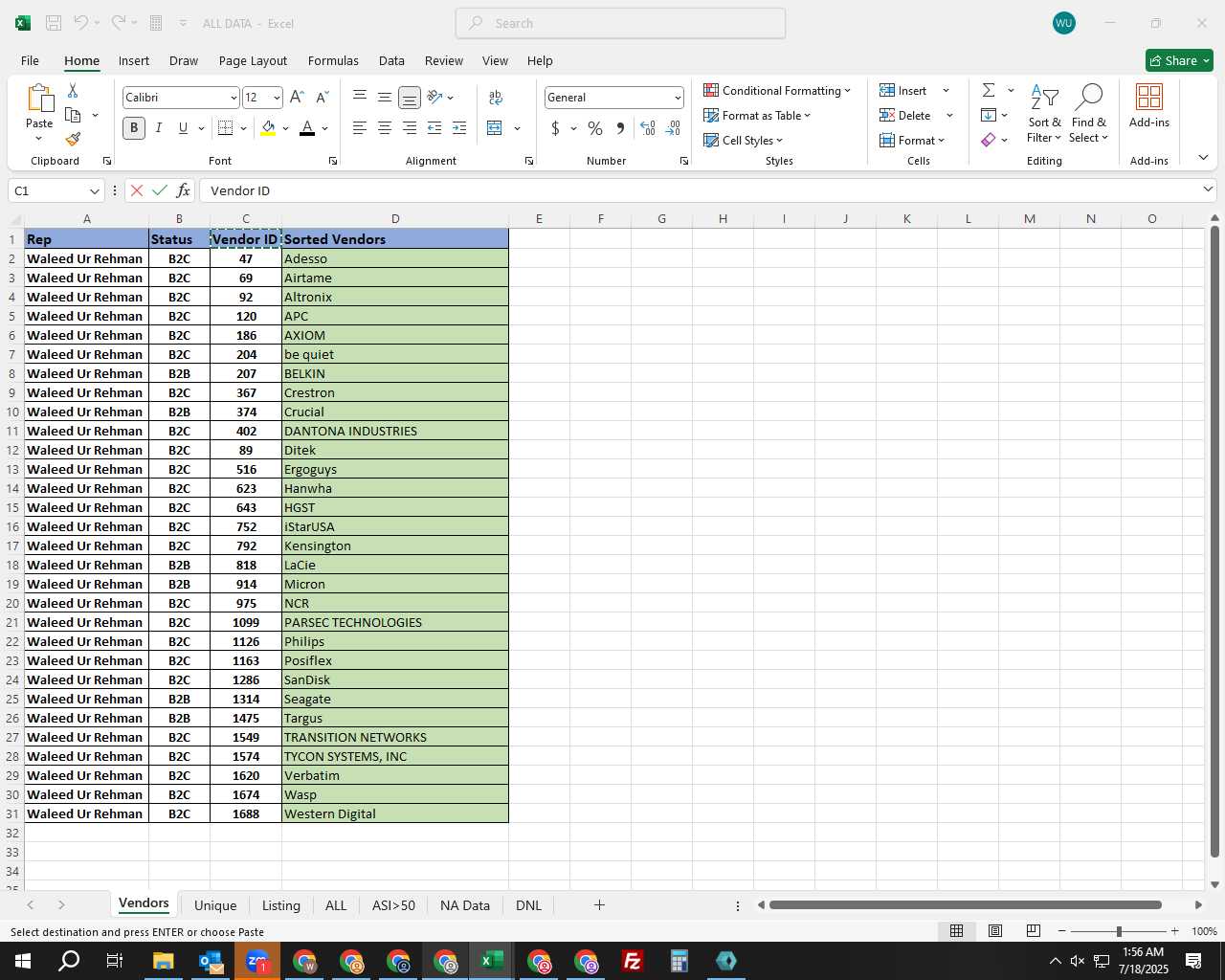Screen dimensions: 1225x980
Task: Switch to Page Layout view in status bar
Action: [994, 931]
